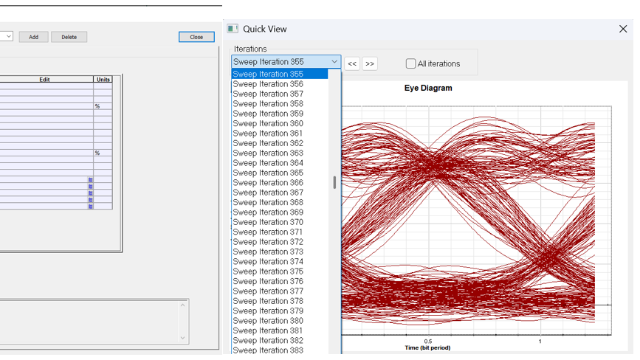Select Sweep Iteration 376 in the list
Viewport: 640px width, 360px height.
pyautogui.click(x=280, y=281)
